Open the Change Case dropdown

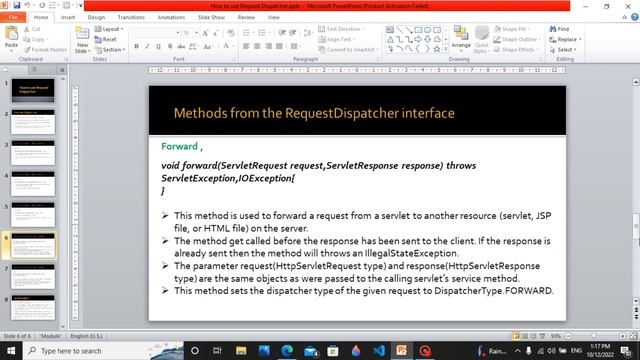point(208,47)
